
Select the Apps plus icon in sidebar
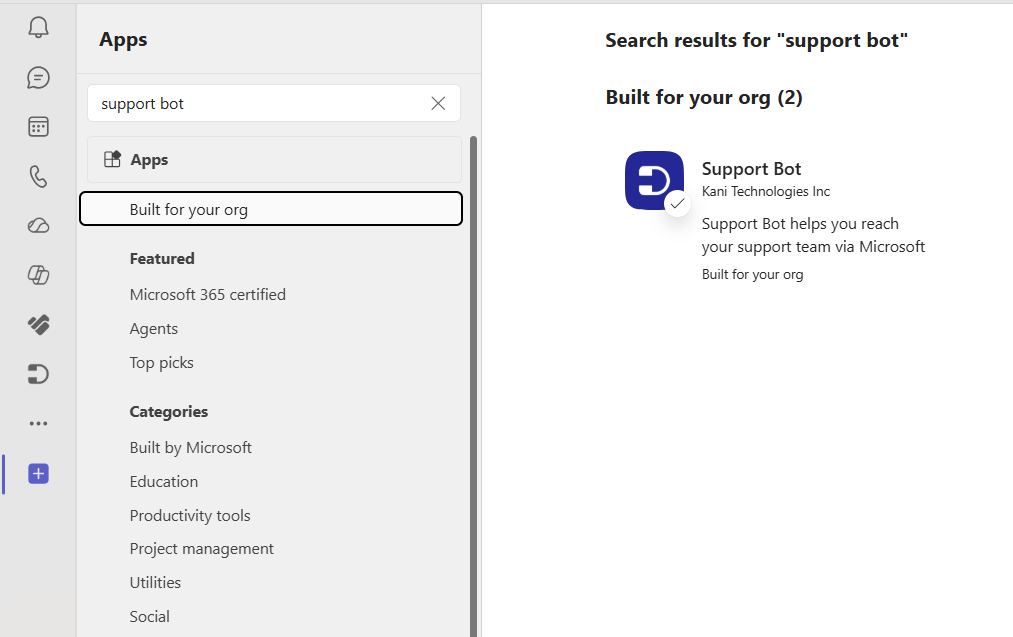coord(38,474)
